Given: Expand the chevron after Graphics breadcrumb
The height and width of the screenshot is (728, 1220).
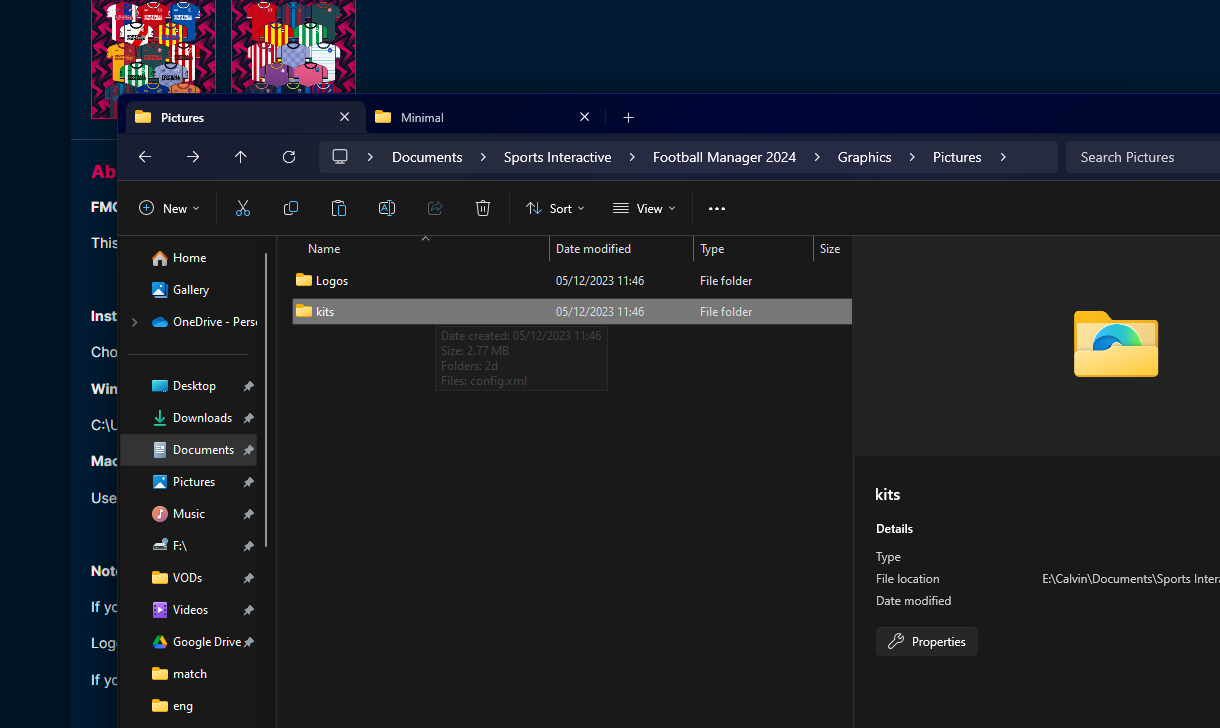Looking at the screenshot, I should coord(912,157).
